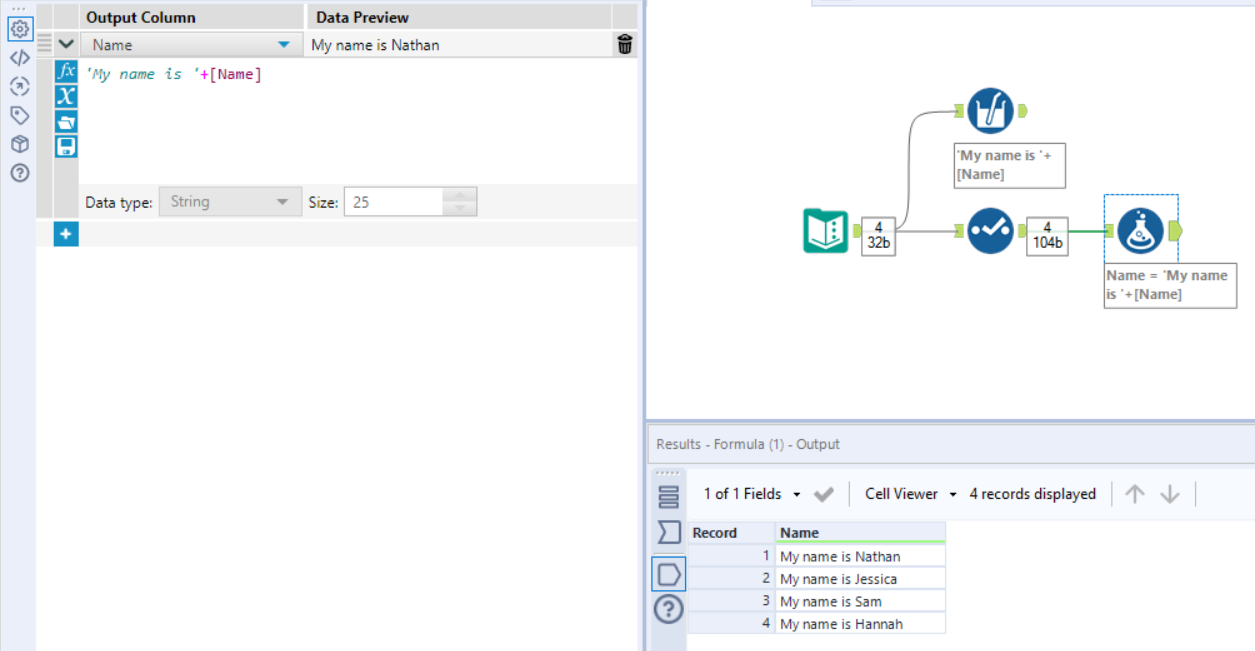Collapse the expression editor with the chevron
The height and width of the screenshot is (651, 1255).
[65, 44]
